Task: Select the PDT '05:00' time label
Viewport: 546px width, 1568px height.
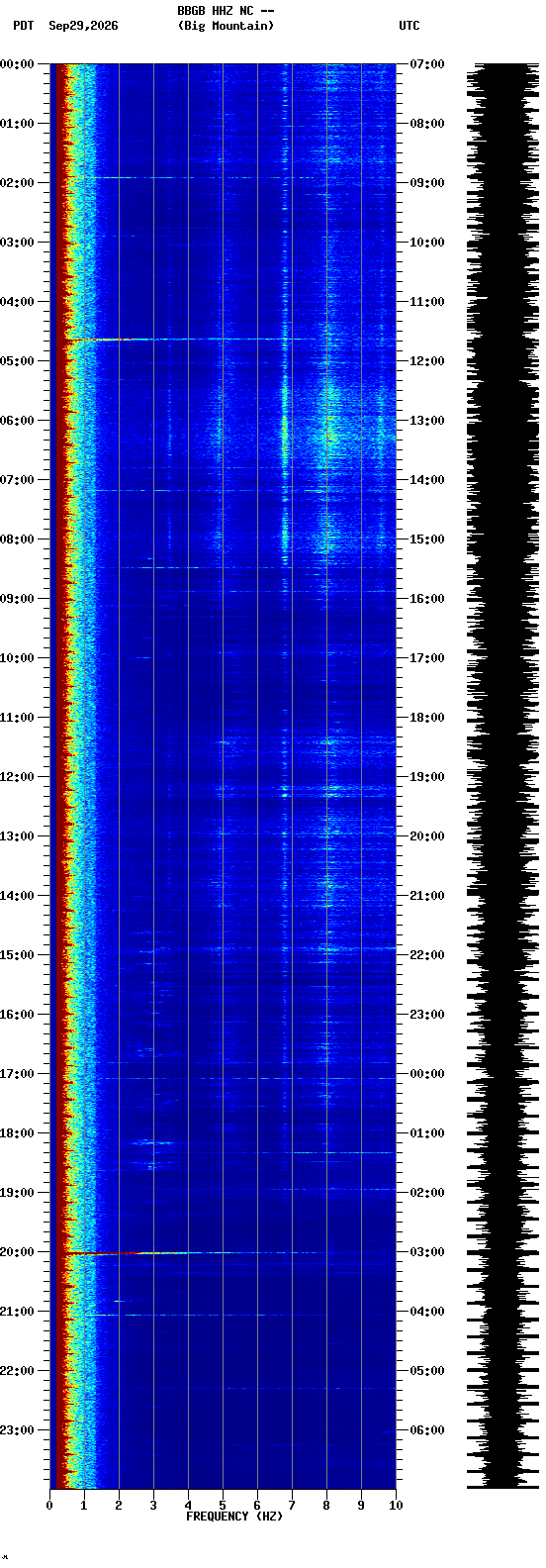Action: 17,361
